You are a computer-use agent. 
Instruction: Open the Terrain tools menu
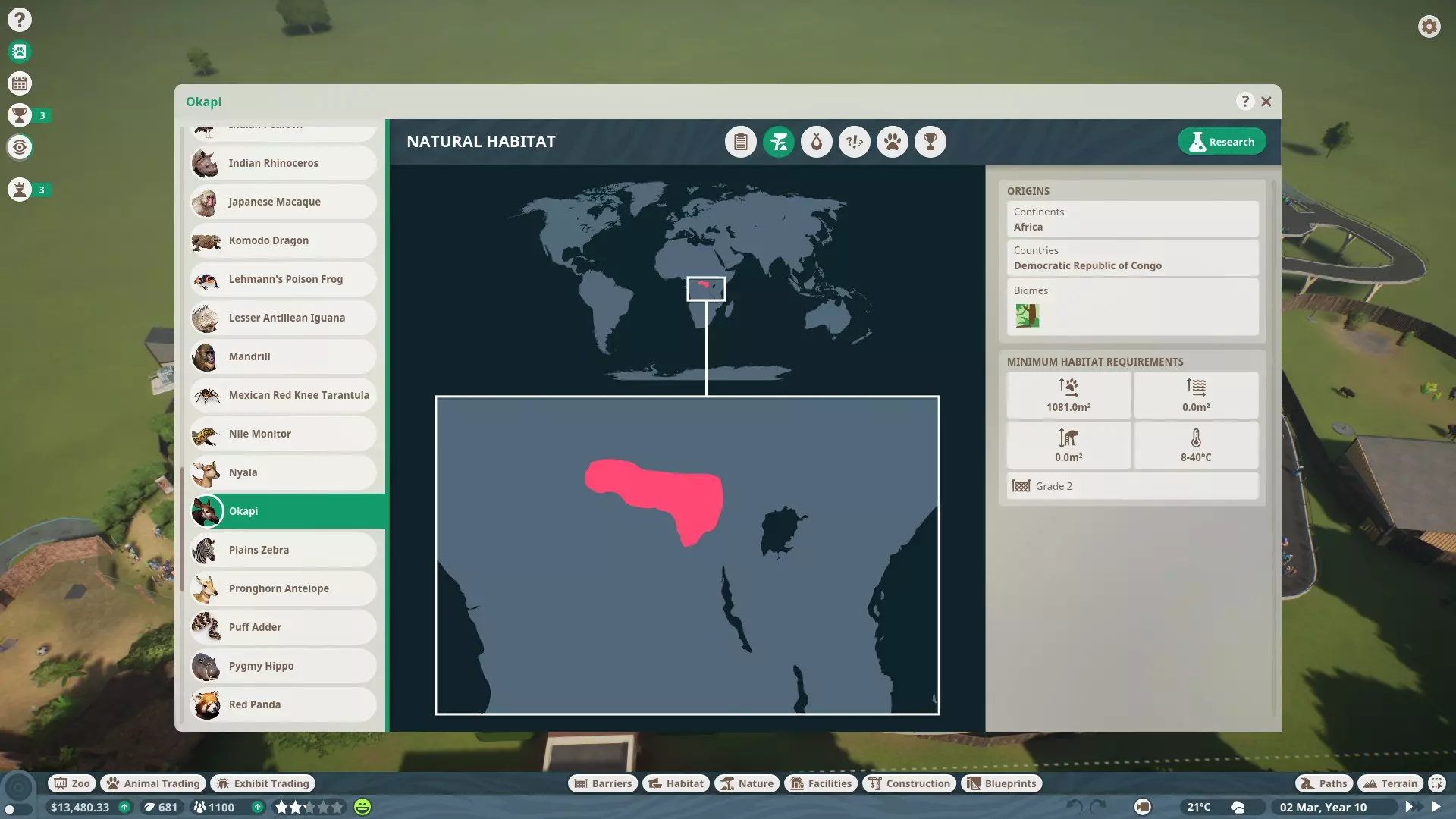pos(1390,783)
